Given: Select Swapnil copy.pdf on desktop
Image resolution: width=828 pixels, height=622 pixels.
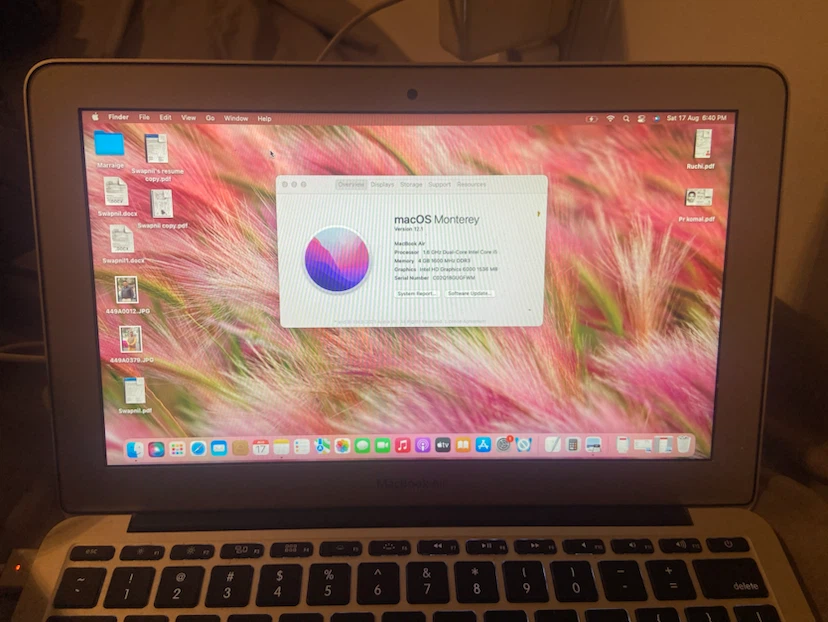Looking at the screenshot, I should pos(162,209).
